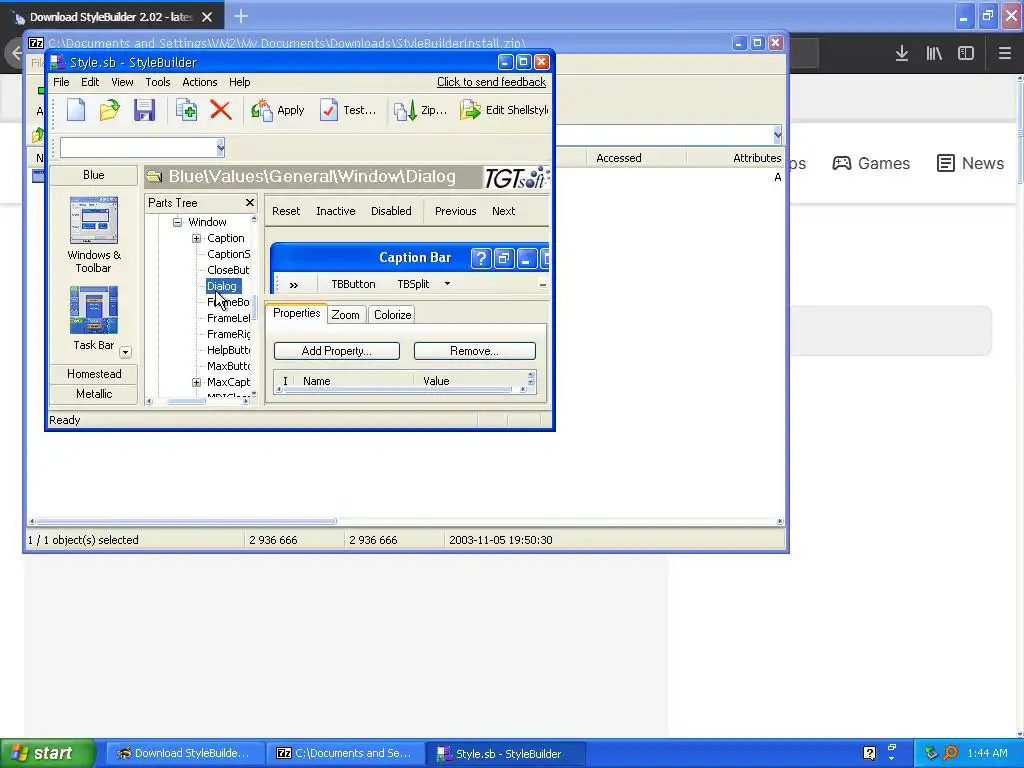Open the Firefox library icon
The width and height of the screenshot is (1024, 768).
point(934,53)
